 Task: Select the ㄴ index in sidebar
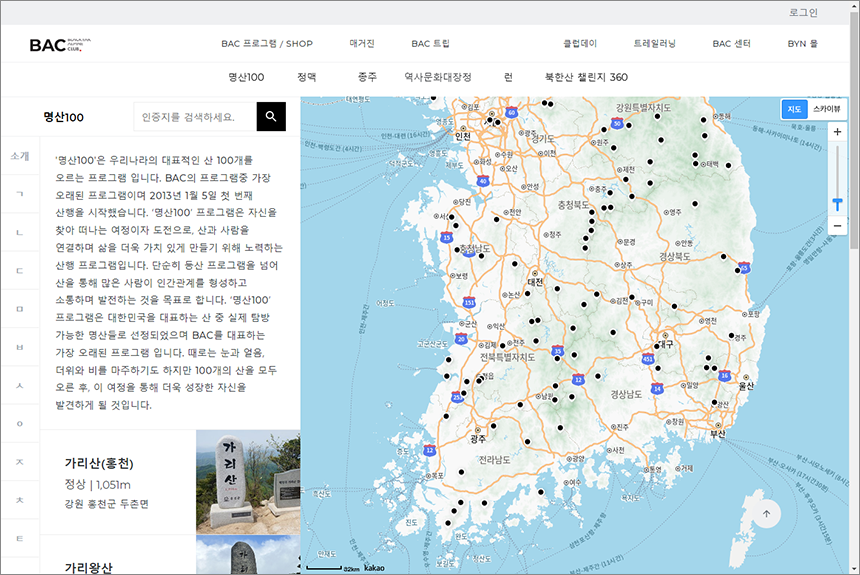[x=20, y=233]
